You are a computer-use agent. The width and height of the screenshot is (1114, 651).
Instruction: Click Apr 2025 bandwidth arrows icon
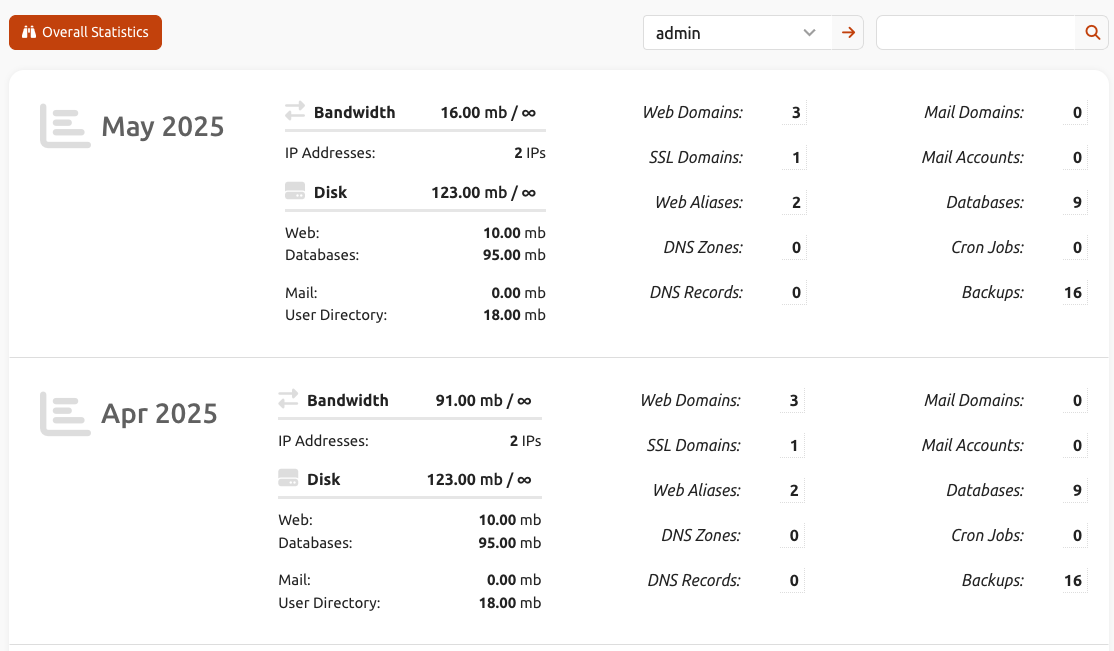[288, 399]
